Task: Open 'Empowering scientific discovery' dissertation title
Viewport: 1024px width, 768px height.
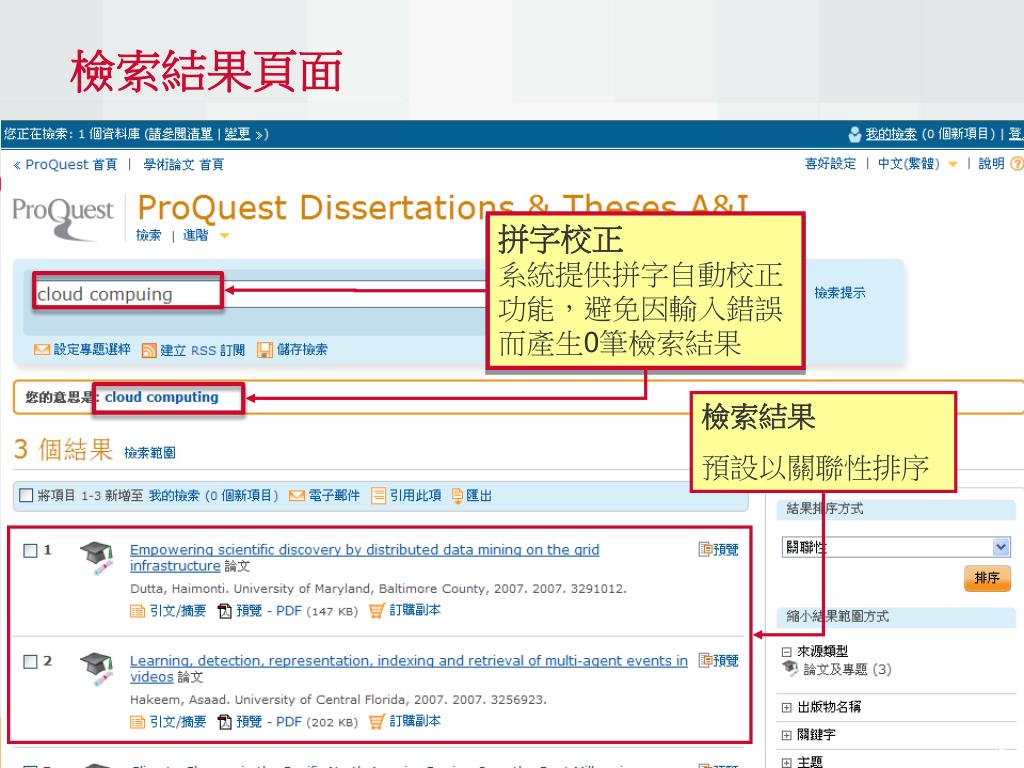Action: [364, 558]
